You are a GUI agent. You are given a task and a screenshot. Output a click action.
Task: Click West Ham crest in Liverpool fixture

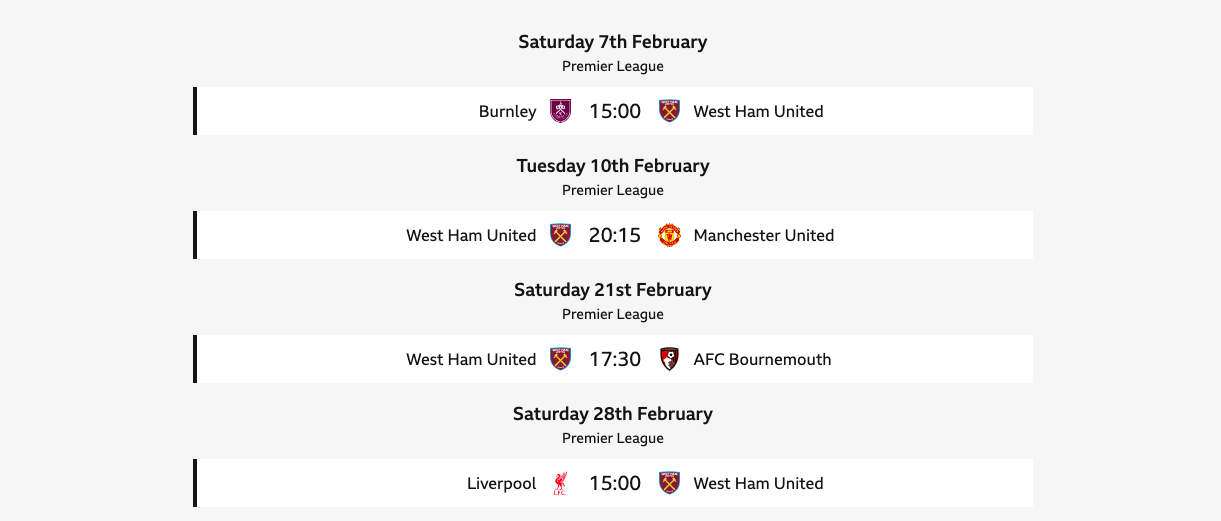tap(669, 483)
